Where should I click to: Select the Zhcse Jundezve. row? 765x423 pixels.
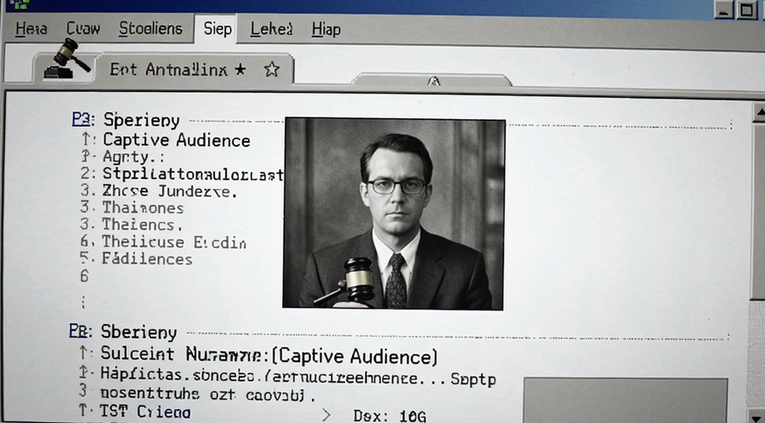[159, 191]
